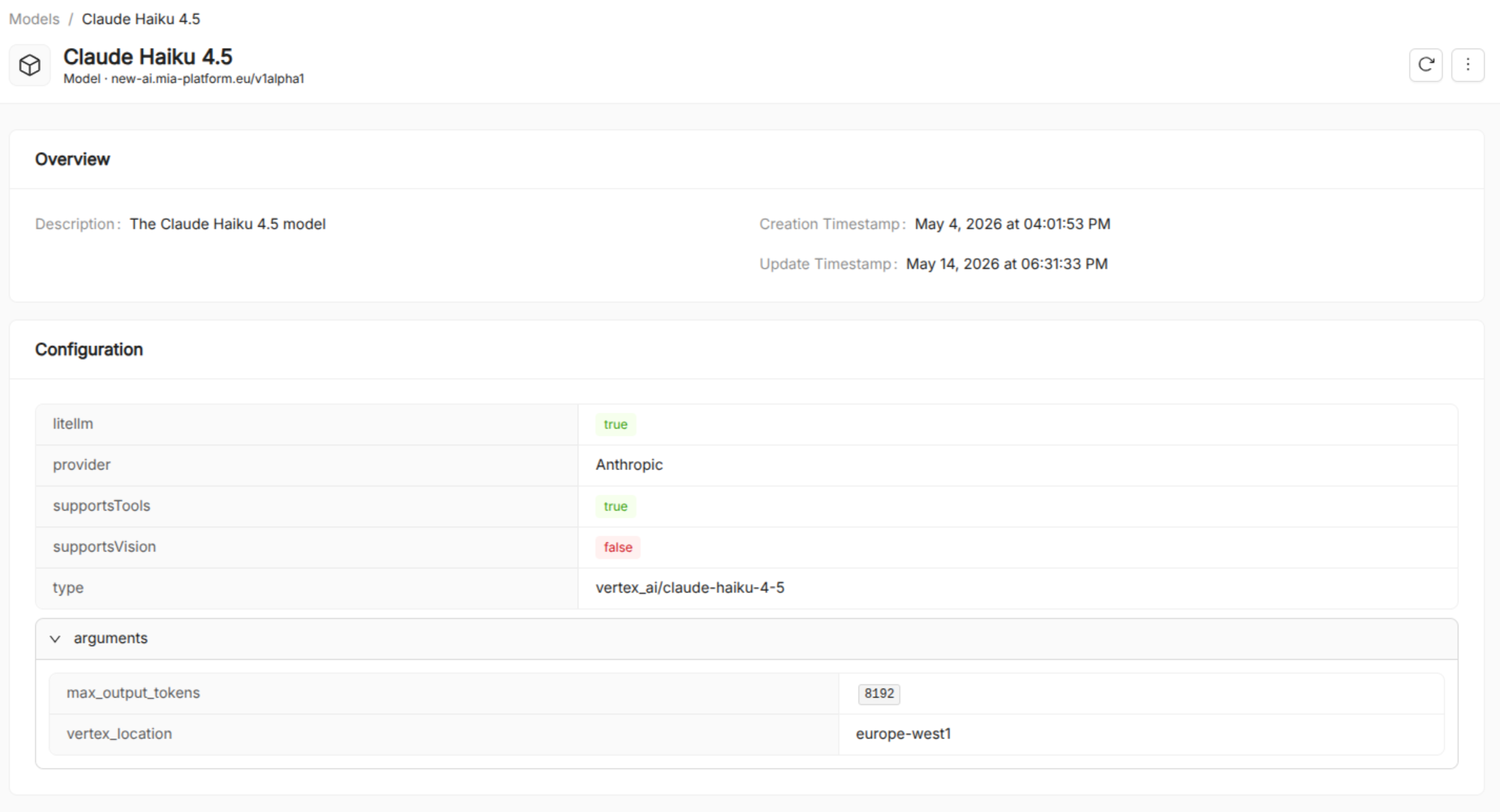Screen dimensions: 1500x812
Task: Click the supportsVision false badge
Action: (618, 547)
